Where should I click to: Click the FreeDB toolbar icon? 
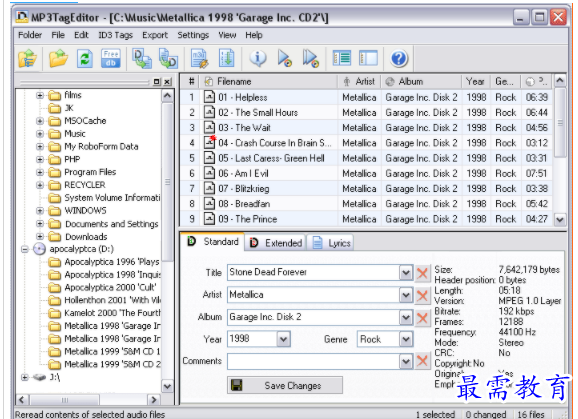pyautogui.click(x=111, y=59)
